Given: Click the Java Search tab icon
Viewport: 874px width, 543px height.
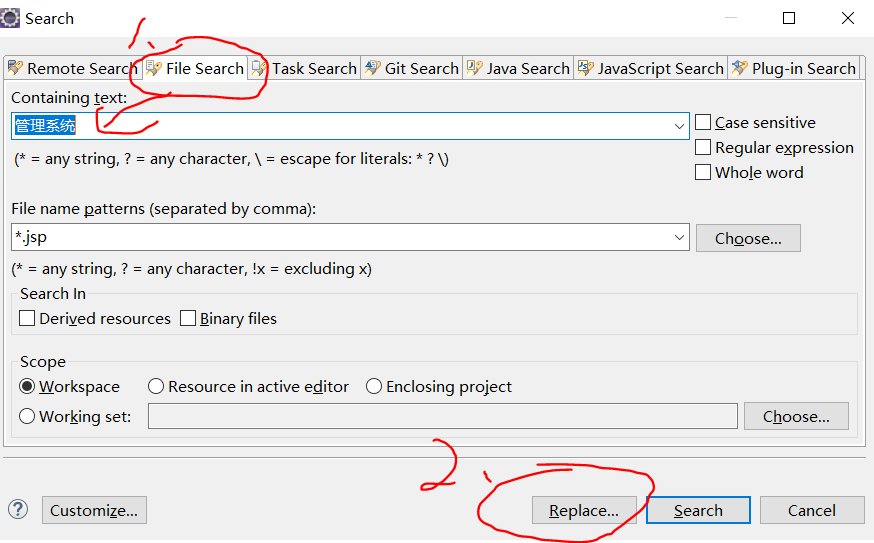Looking at the screenshot, I should pyautogui.click(x=474, y=68).
